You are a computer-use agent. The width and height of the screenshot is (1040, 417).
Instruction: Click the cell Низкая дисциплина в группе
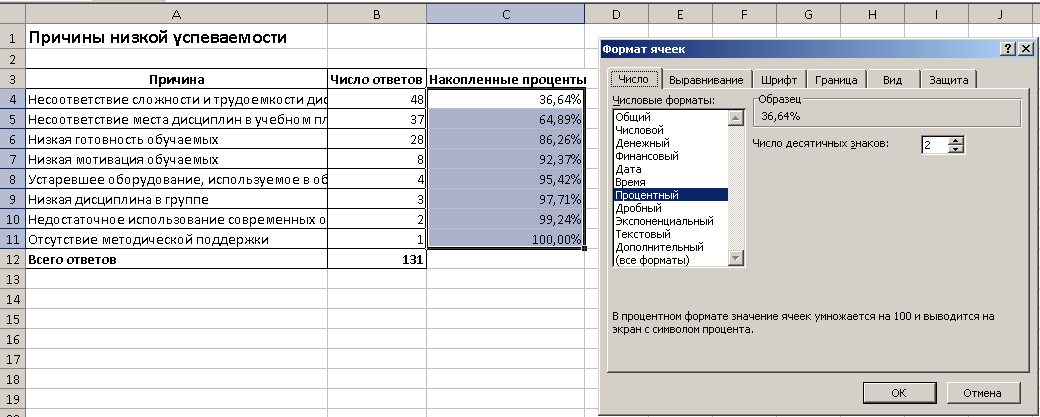tap(176, 199)
